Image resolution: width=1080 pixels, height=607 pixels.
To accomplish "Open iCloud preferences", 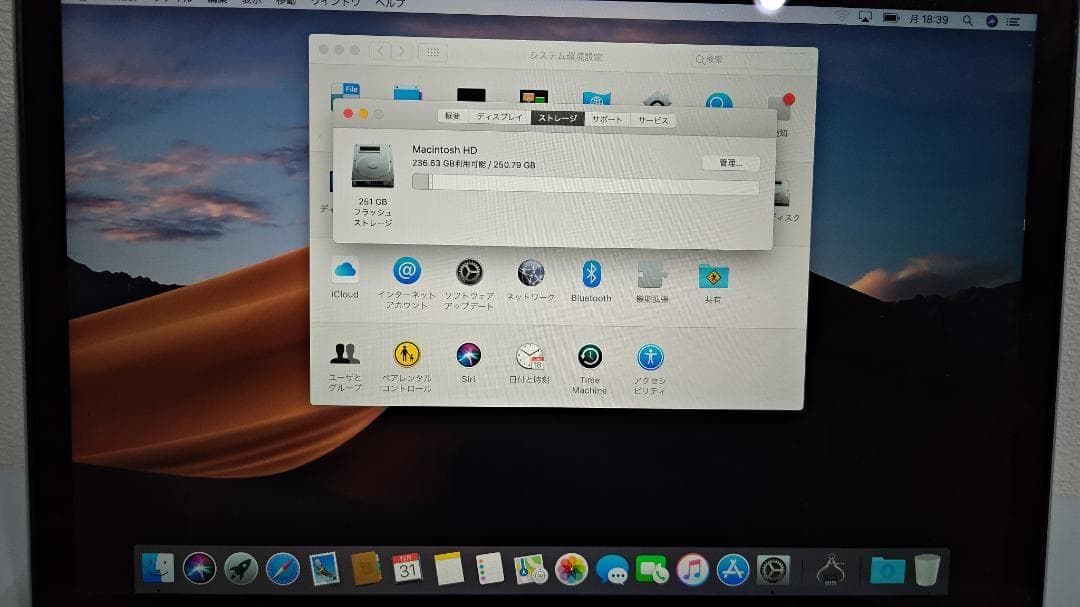I will click(x=345, y=270).
